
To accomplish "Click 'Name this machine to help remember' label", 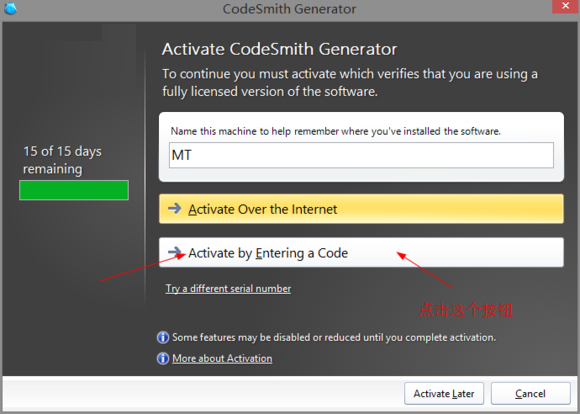I will point(335,131).
